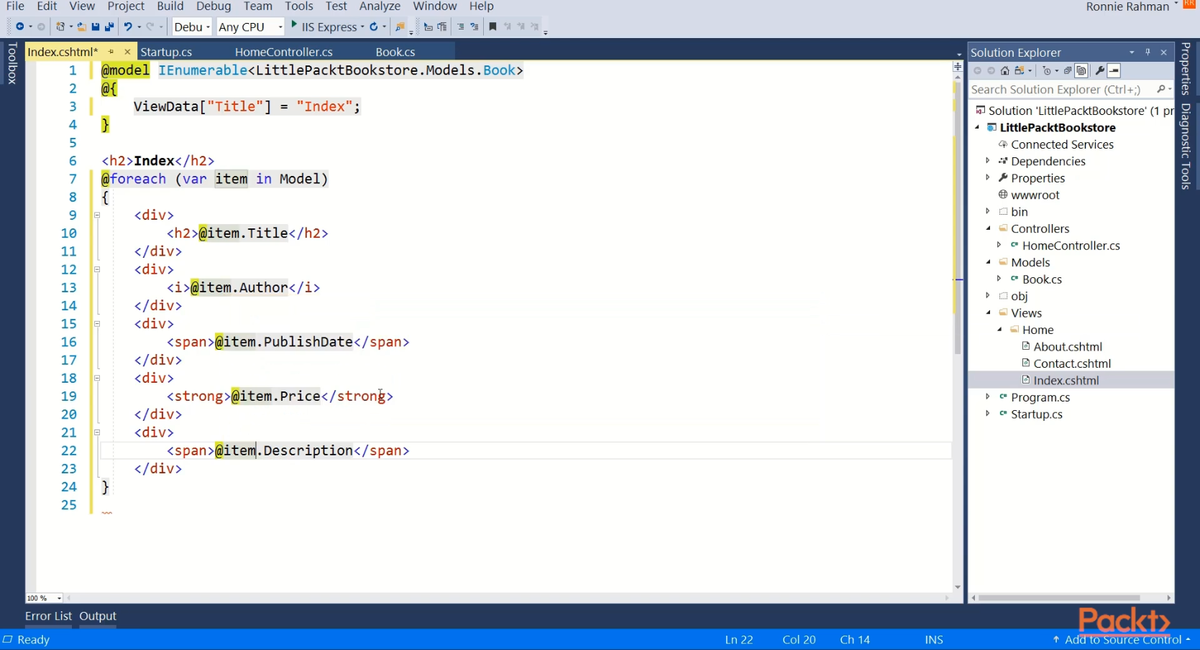Start debugging with green IIS Express play arrow
The width and height of the screenshot is (1200, 650).
pos(294,25)
